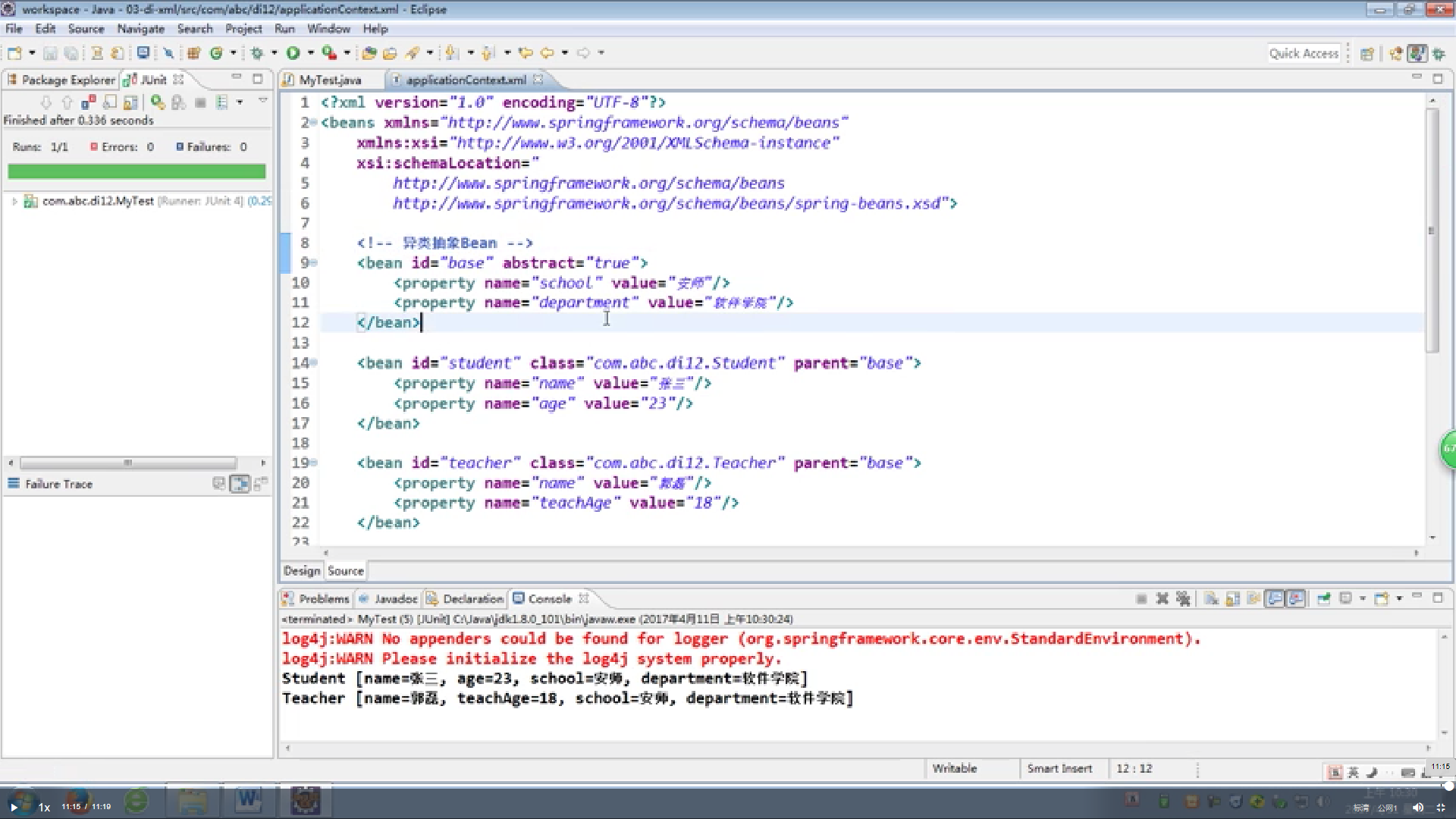Viewport: 1456px width, 819px height.
Task: Toggle Show Console on standard output change
Action: click(1276, 599)
